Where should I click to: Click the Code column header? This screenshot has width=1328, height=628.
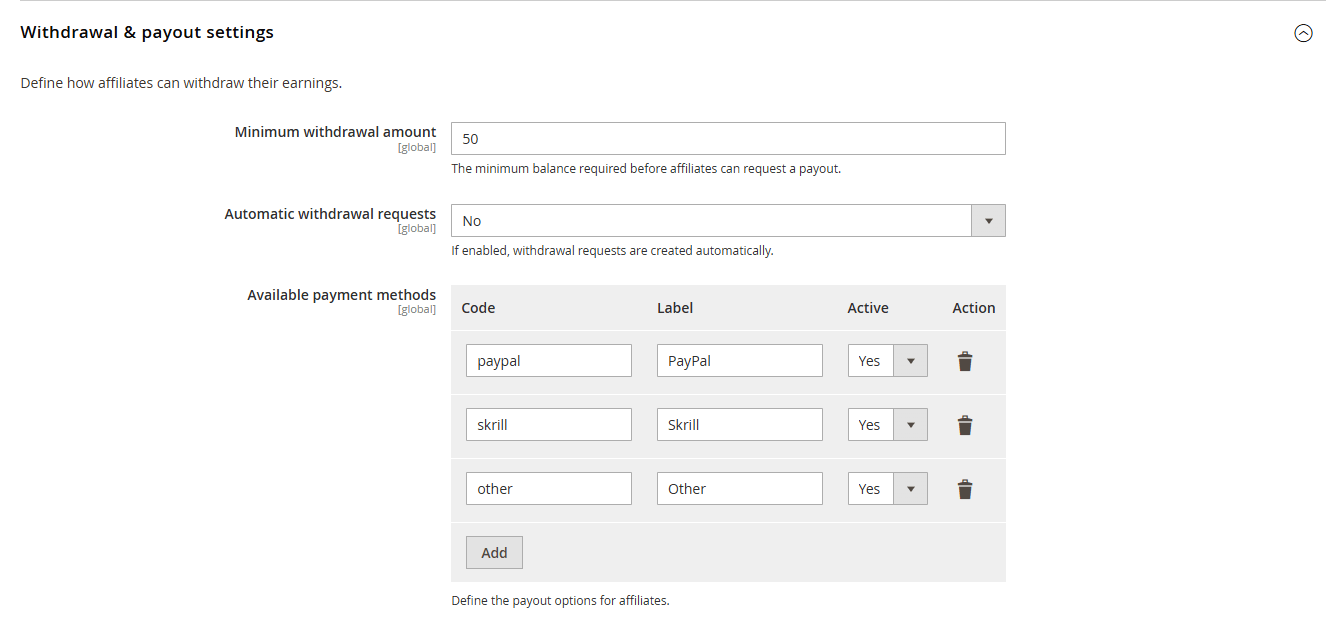pos(477,307)
